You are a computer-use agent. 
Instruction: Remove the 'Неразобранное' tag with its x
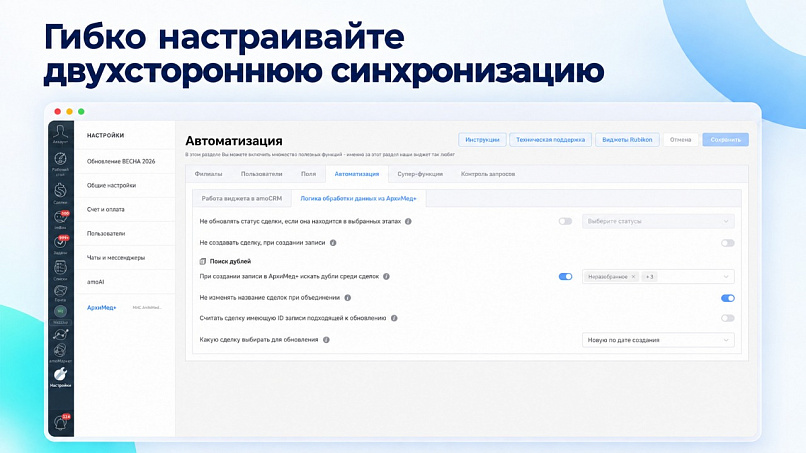coord(633,277)
